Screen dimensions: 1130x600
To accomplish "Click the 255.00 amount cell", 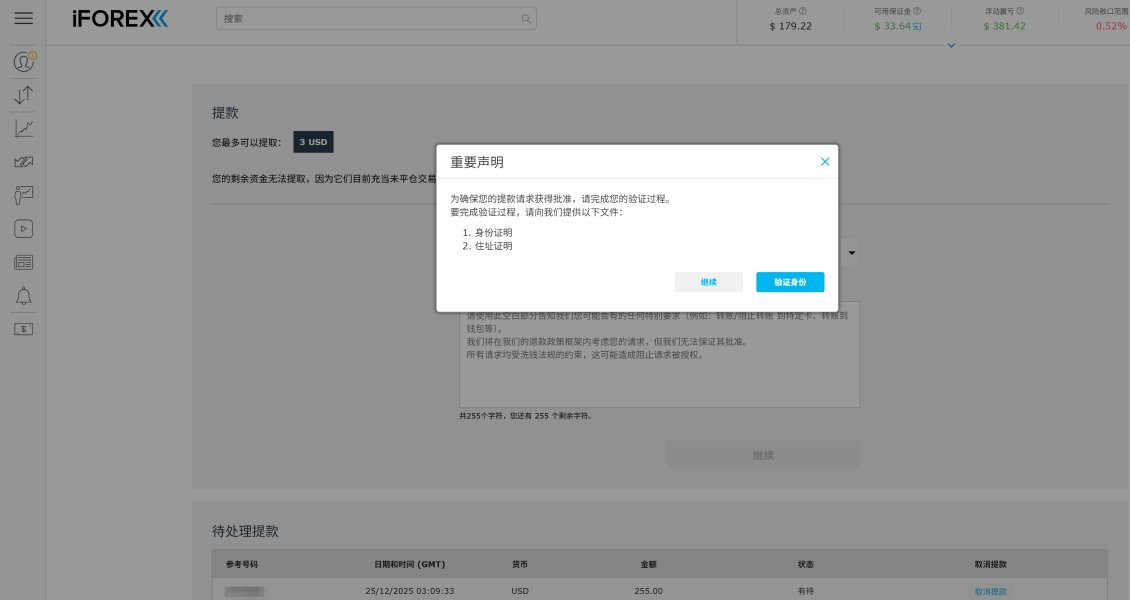I will coord(649,591).
